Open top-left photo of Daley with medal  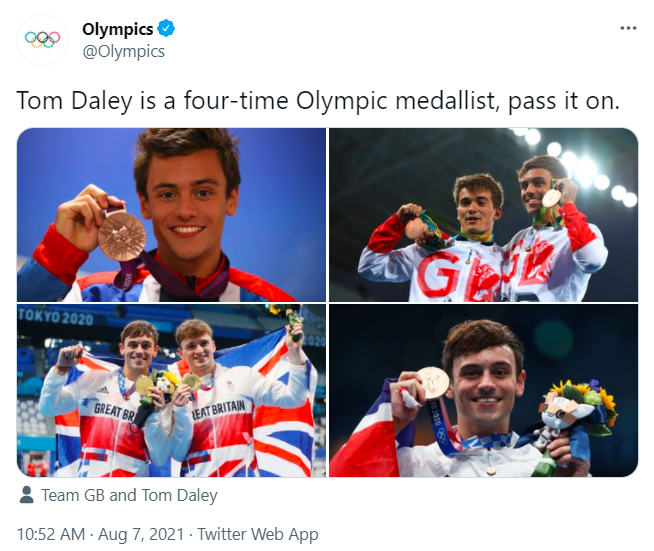[171, 214]
